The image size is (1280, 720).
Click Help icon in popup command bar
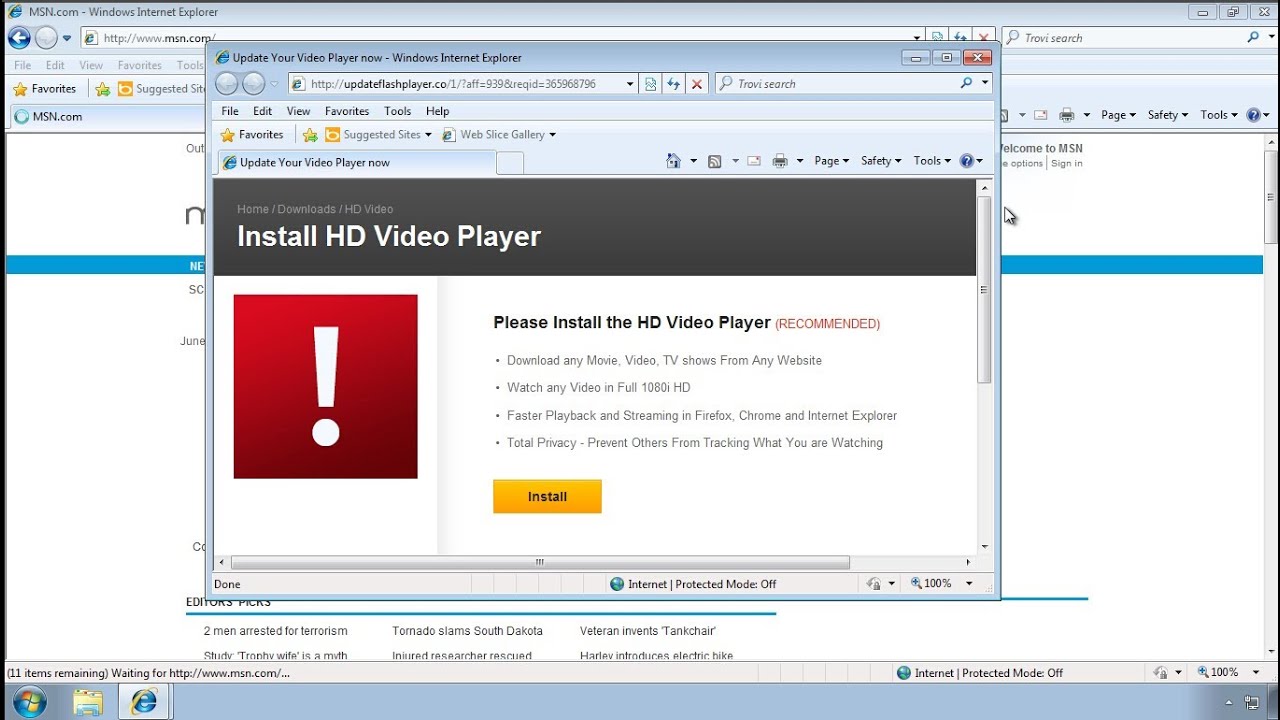pos(966,160)
